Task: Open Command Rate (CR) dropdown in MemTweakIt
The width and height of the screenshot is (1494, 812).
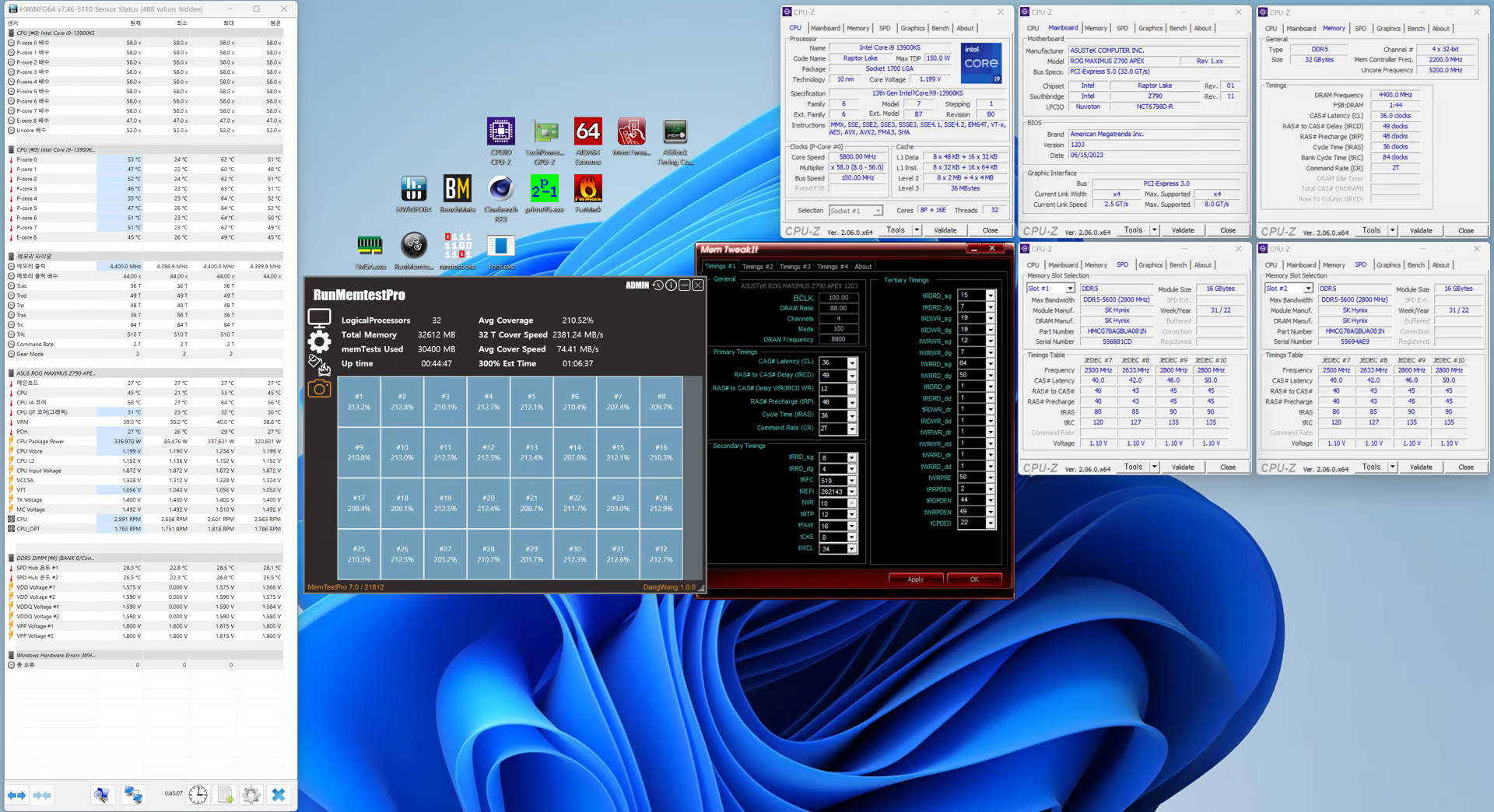Action: tap(852, 429)
